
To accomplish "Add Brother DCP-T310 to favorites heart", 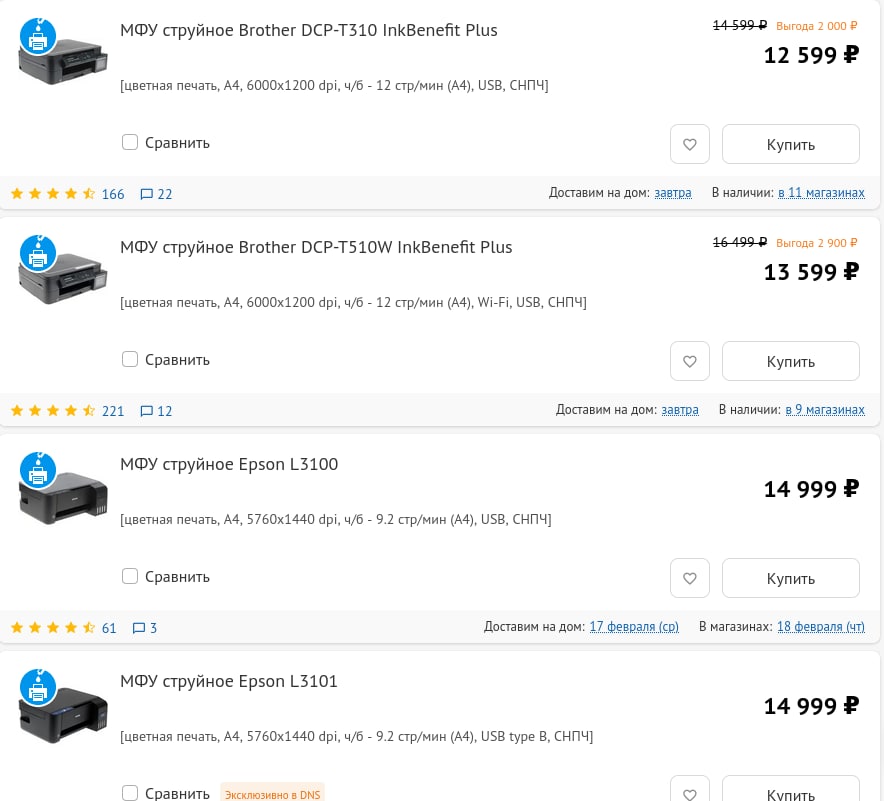I will click(689, 144).
